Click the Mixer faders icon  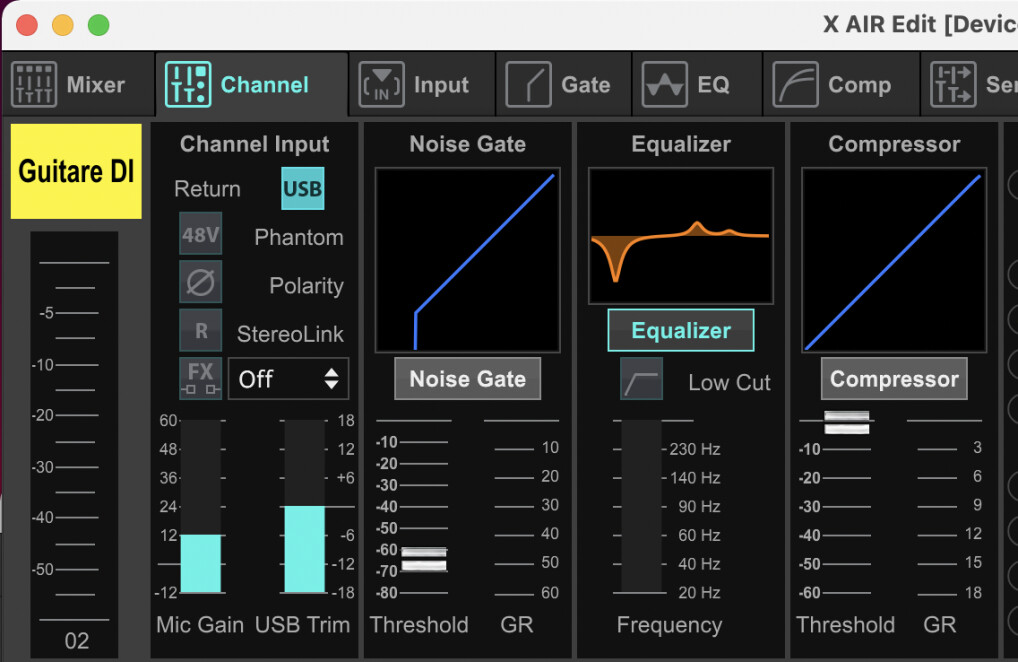point(34,84)
